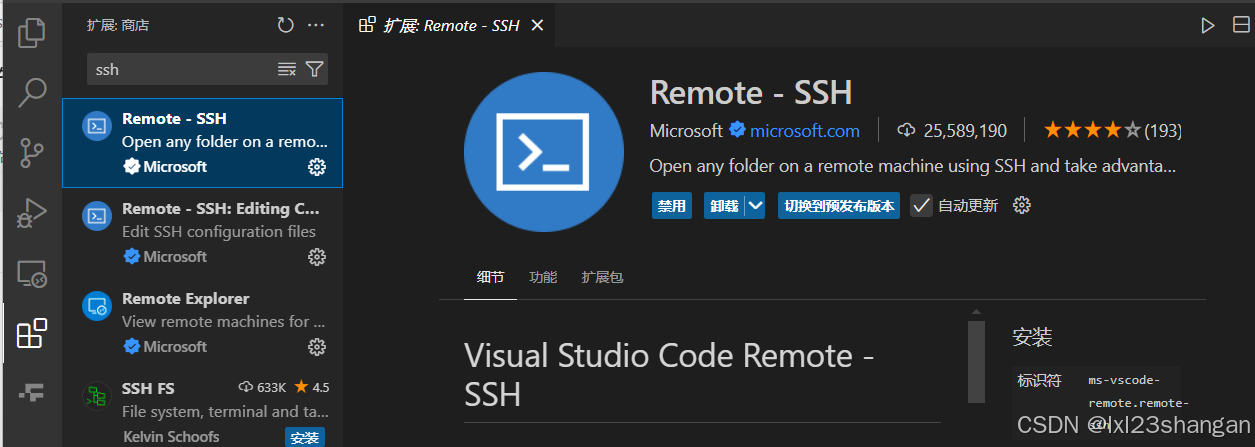Image resolution: width=1255 pixels, height=447 pixels.
Task: Select Remote - SSH: Editing Configuration extension
Action: pos(203,233)
